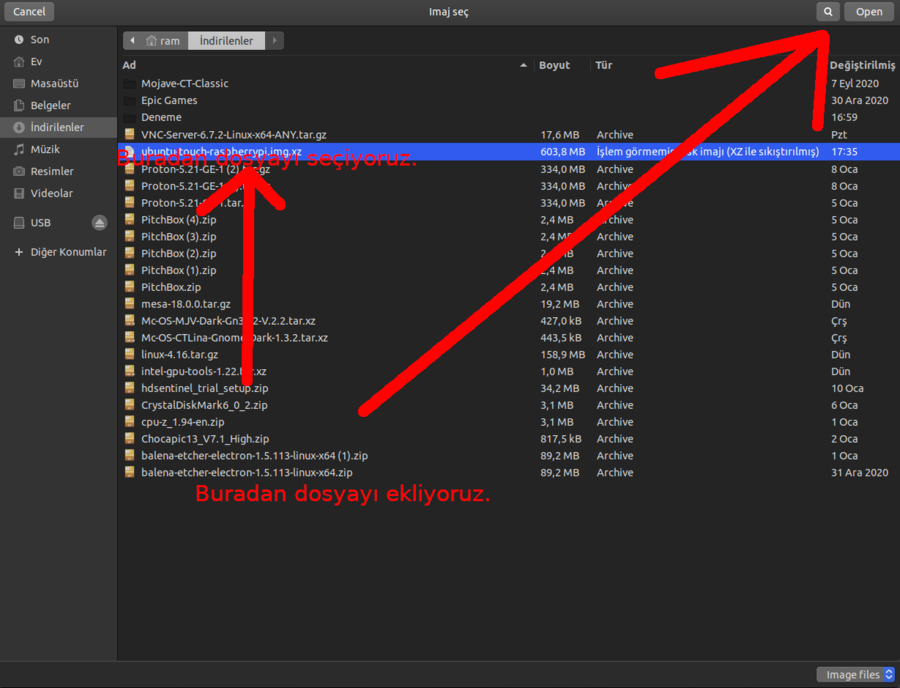Viewport: 900px width, 688px height.
Task: Select hdsentinel_trial_setup.zip
Action: coord(509,388)
